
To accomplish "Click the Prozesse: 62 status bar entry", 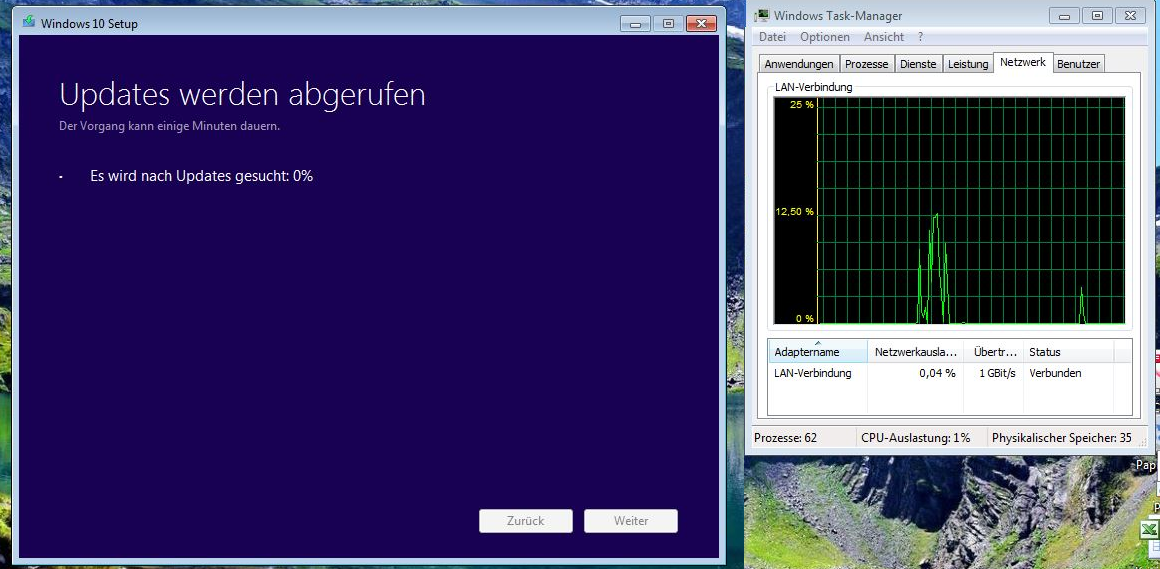I will [x=785, y=438].
